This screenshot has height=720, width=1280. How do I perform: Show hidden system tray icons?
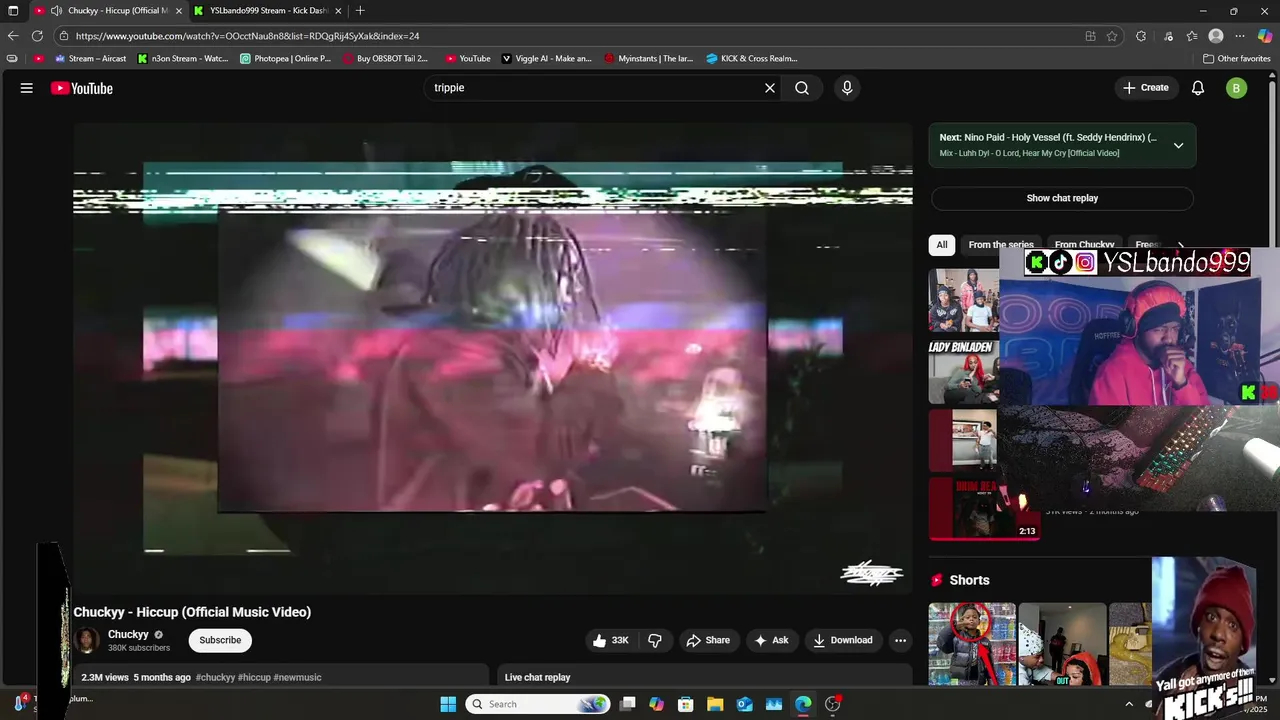pos(1129,704)
